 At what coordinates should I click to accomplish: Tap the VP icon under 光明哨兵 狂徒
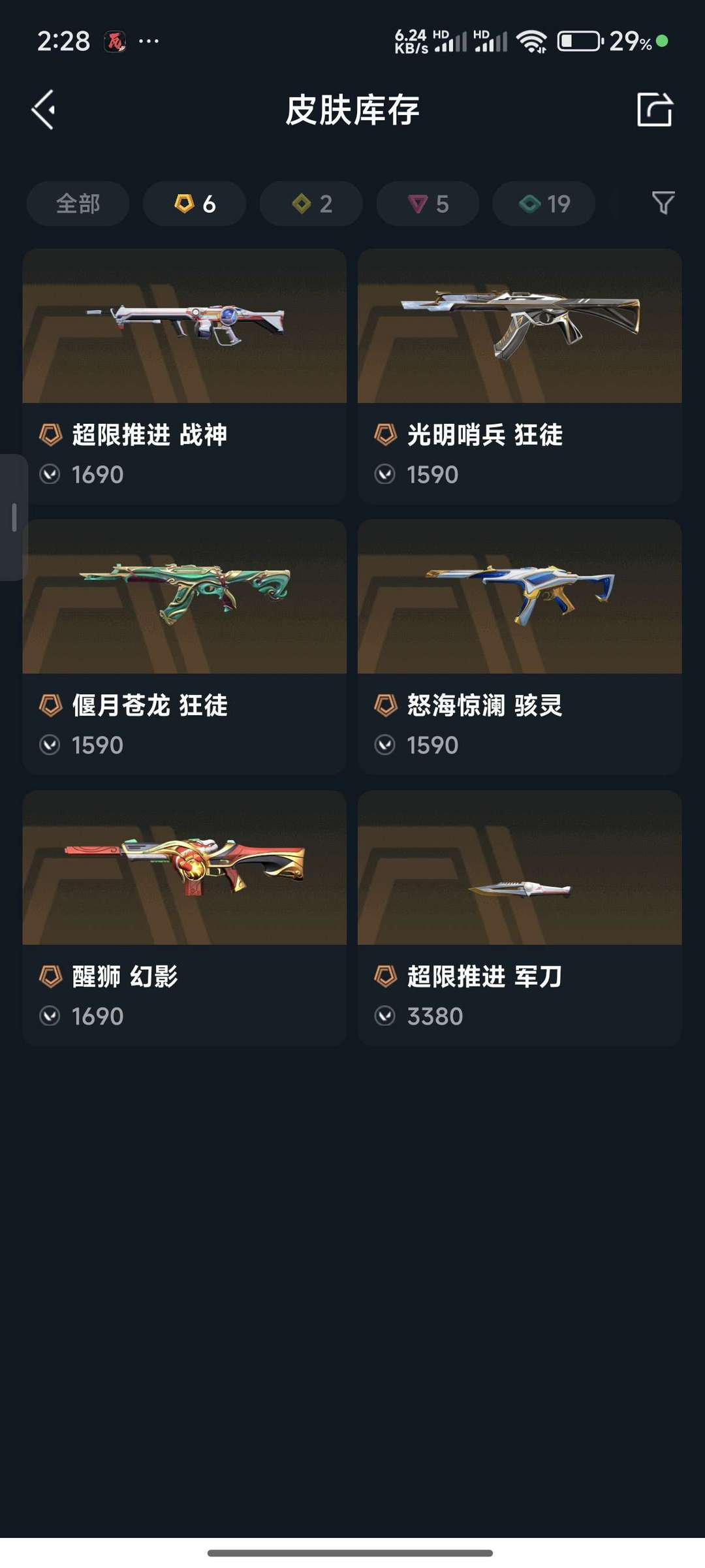(385, 474)
